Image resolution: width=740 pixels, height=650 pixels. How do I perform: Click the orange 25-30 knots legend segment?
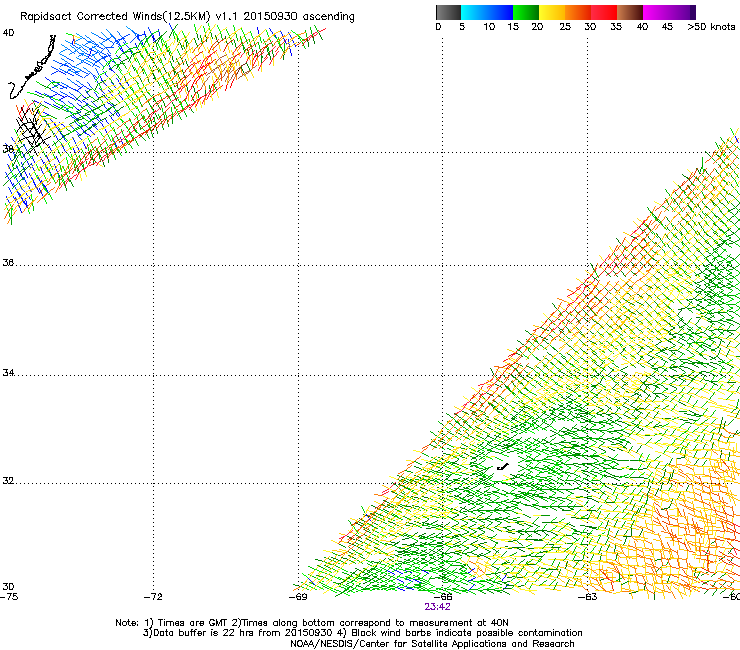coord(578,12)
